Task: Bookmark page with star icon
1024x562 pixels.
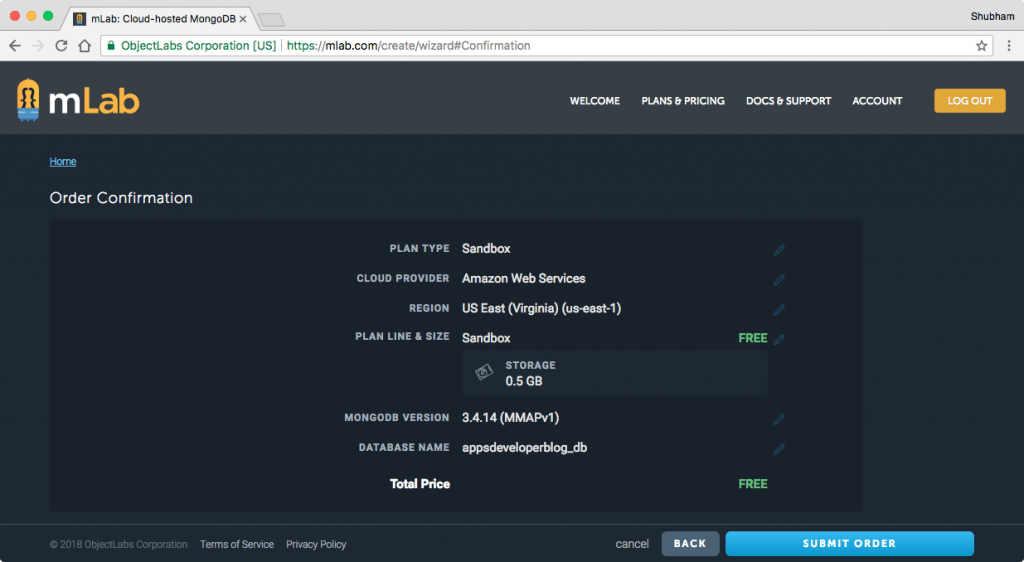Action: click(982, 46)
